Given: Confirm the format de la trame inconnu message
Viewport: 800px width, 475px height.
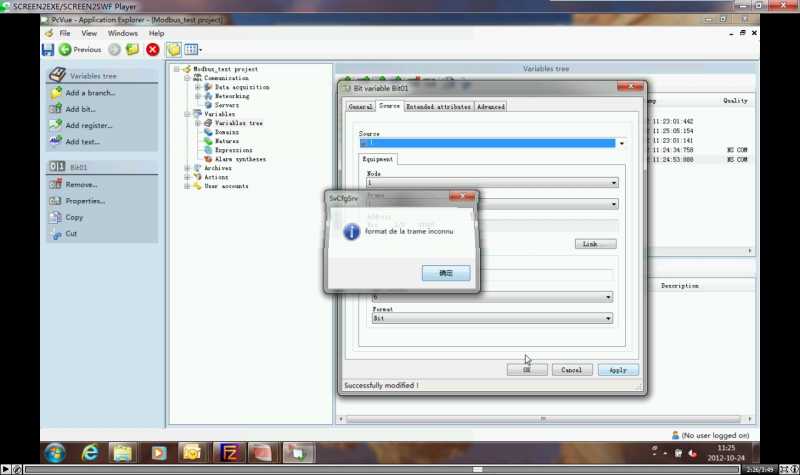Looking at the screenshot, I should [x=446, y=273].
